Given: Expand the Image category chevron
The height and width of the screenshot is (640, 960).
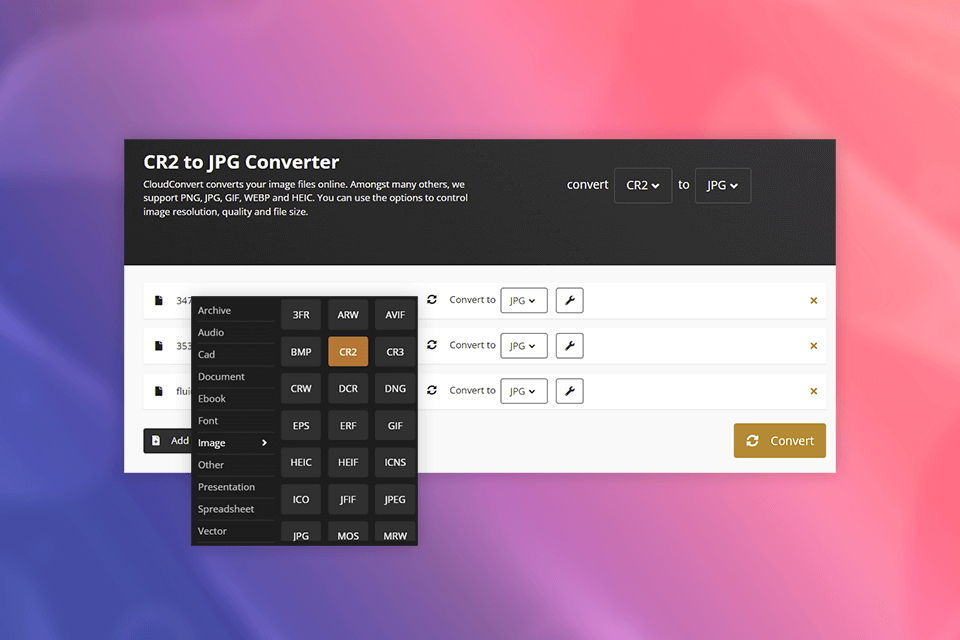Looking at the screenshot, I should (x=264, y=443).
